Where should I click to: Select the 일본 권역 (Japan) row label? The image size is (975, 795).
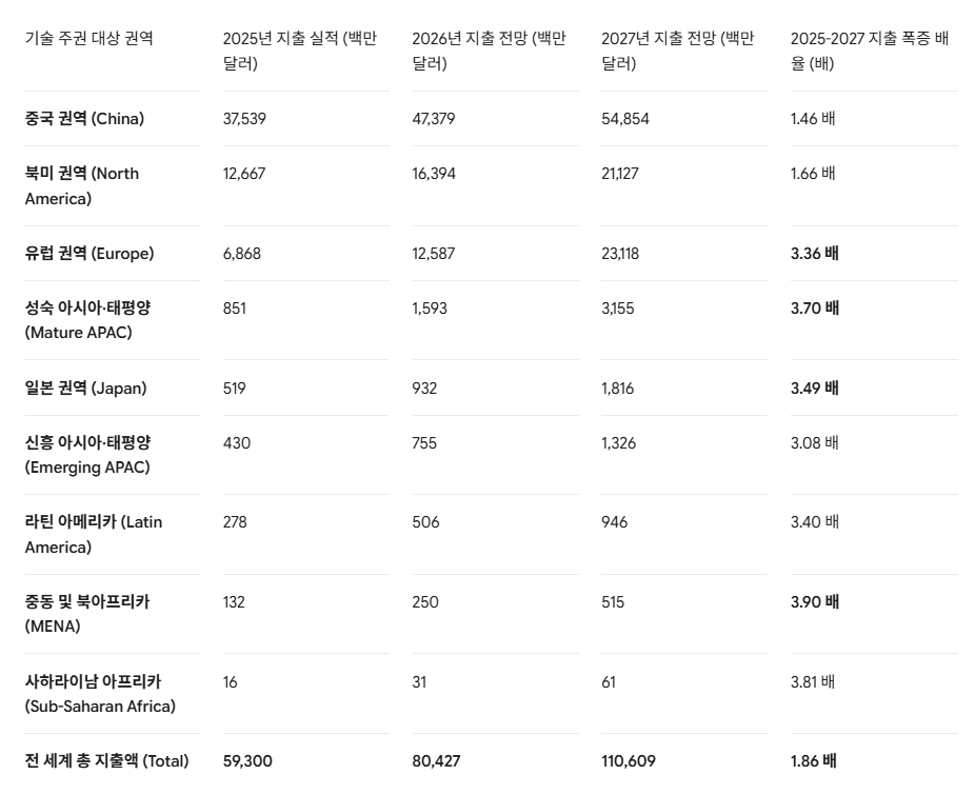tap(86, 388)
